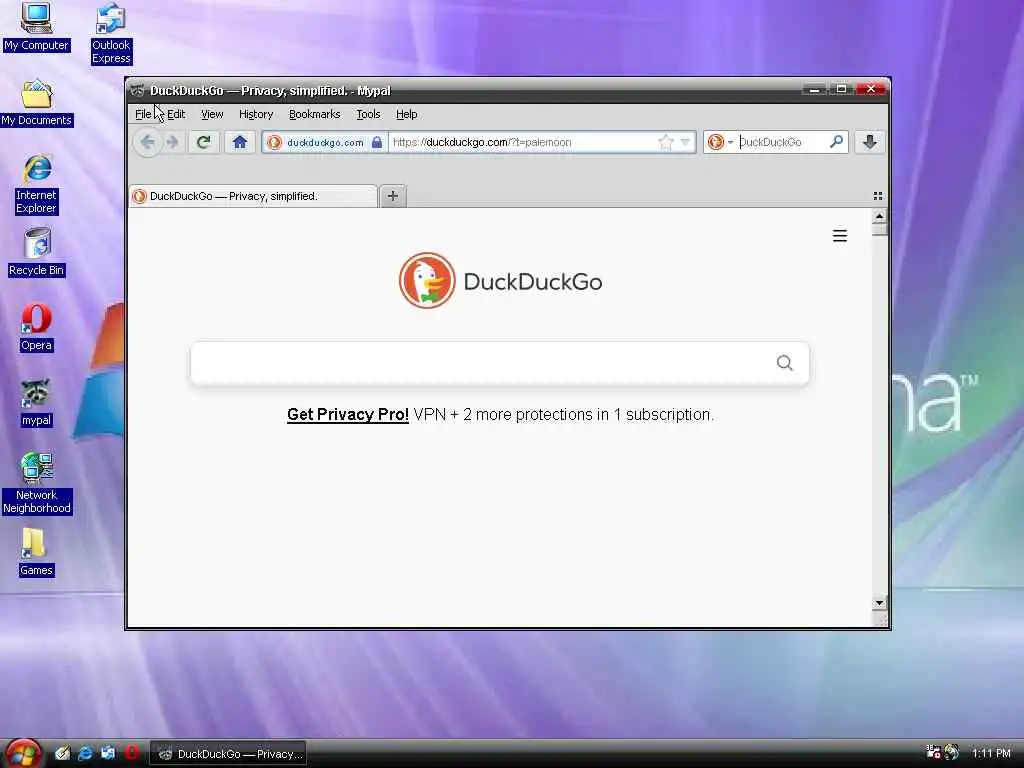Reload the current page
Image resolution: width=1024 pixels, height=768 pixels.
point(204,142)
